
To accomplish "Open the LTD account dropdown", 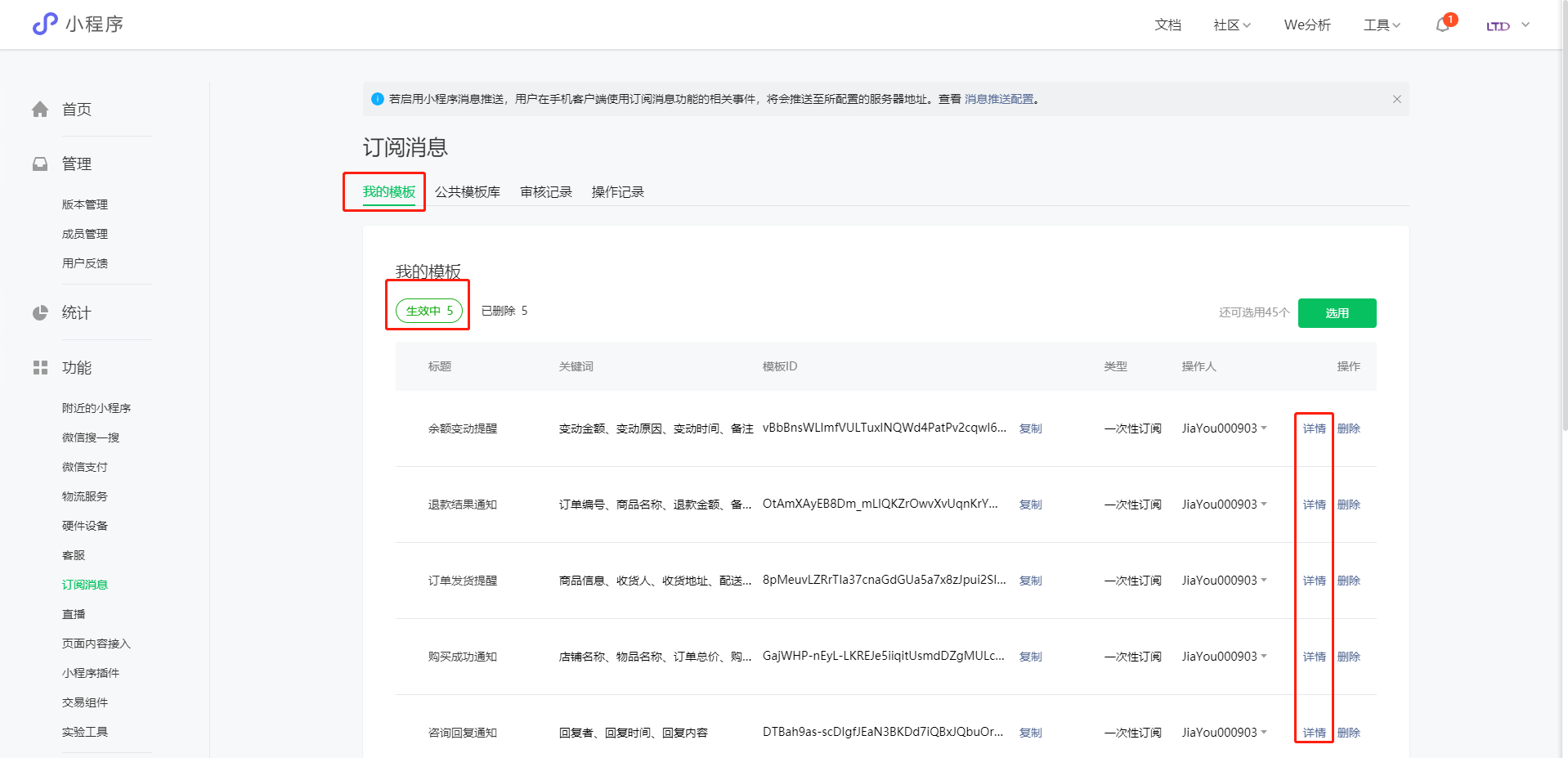I will pyautogui.click(x=1508, y=25).
